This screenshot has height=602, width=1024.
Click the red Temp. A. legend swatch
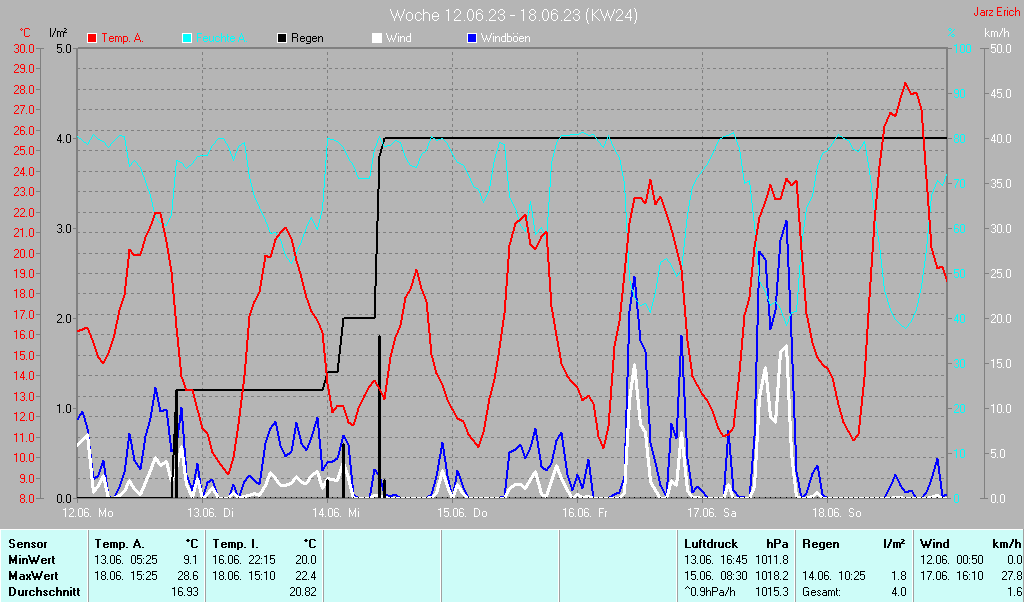click(92, 39)
